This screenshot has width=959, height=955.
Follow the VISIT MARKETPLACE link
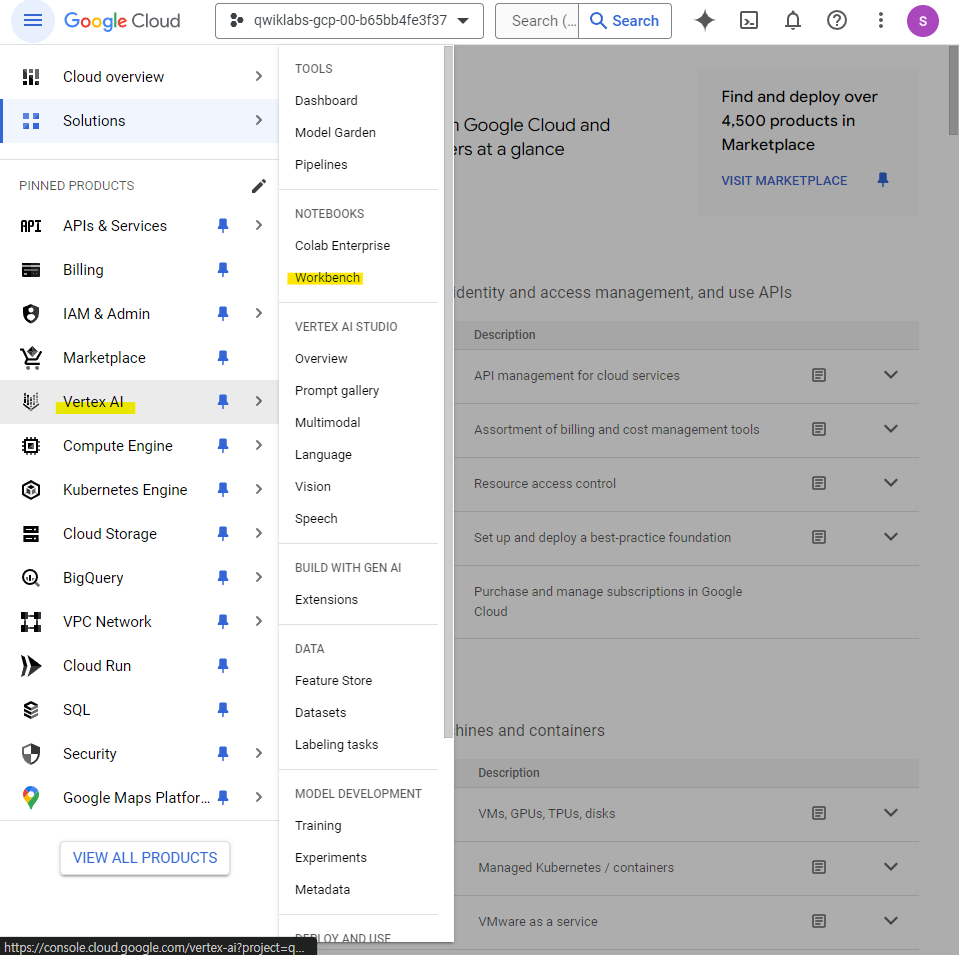point(784,180)
